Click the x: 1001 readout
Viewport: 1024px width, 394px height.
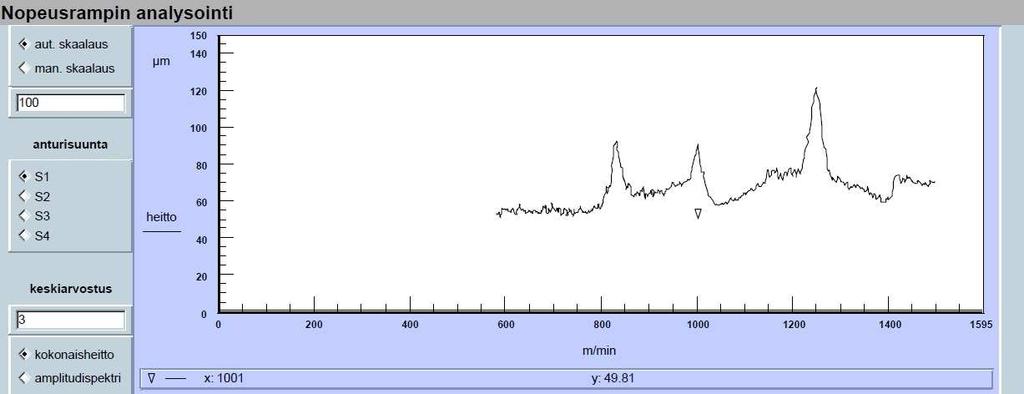[x=224, y=378]
